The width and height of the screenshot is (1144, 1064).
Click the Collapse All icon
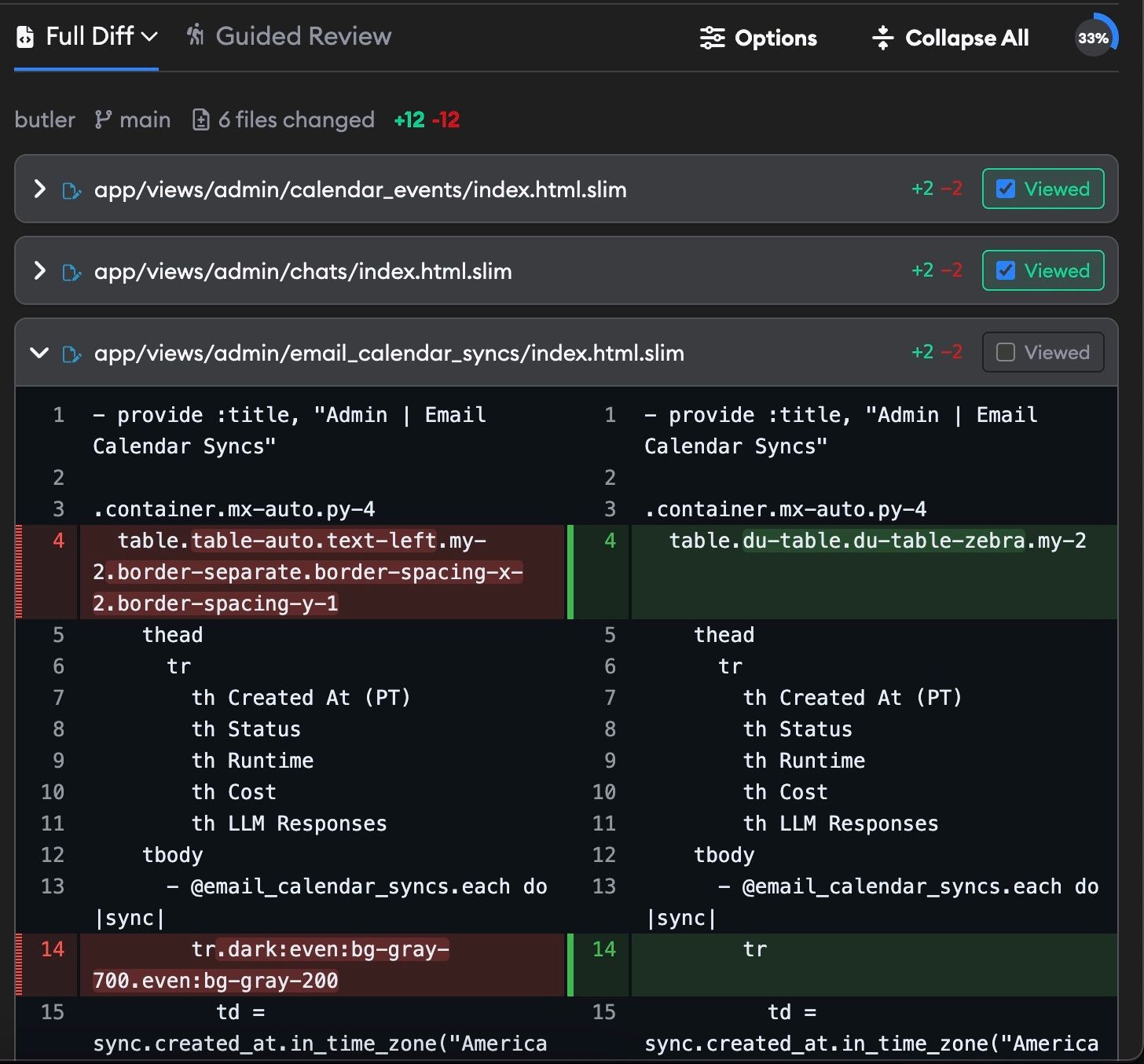point(883,37)
